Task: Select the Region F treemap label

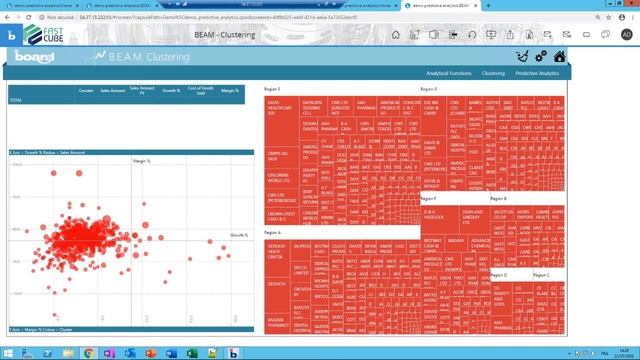Action: click(429, 198)
